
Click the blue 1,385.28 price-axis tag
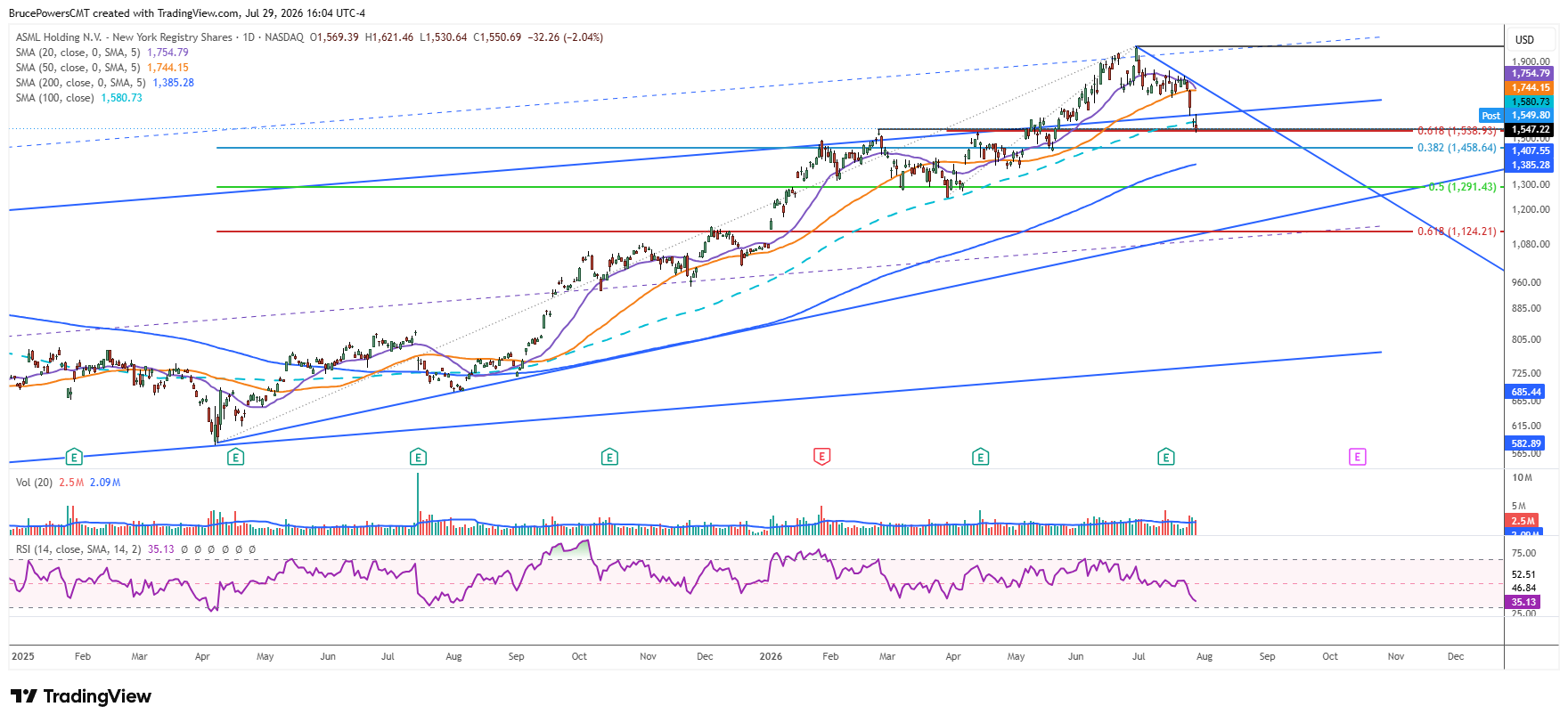pos(1531,166)
